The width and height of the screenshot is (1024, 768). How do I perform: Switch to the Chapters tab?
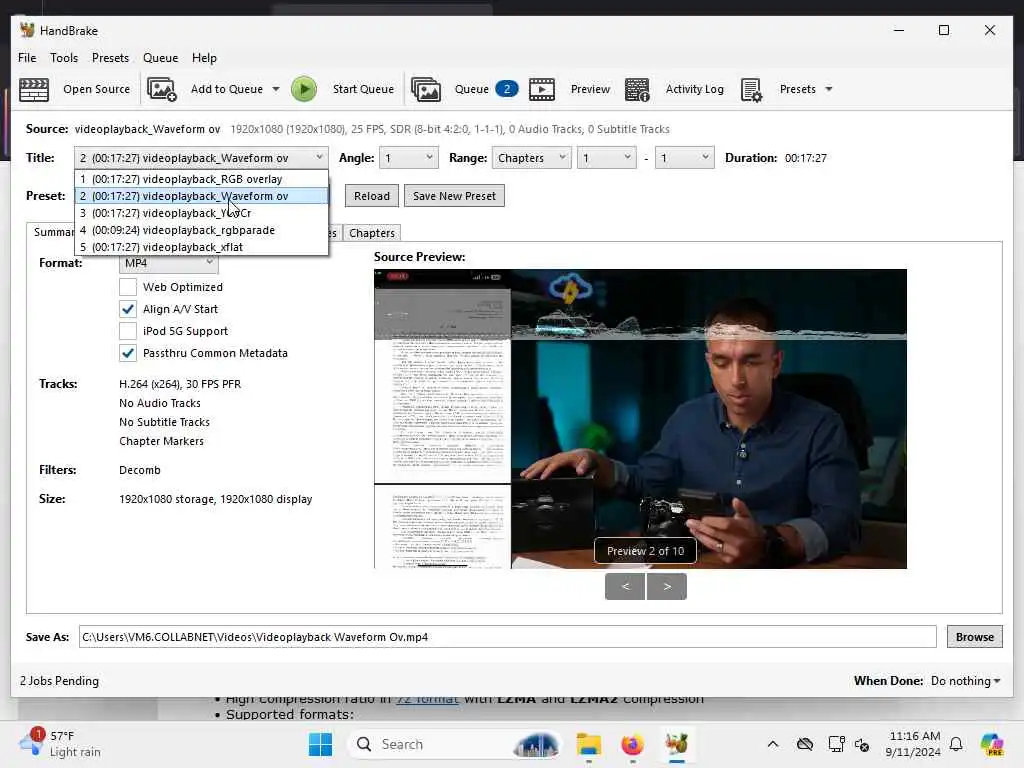point(372,233)
